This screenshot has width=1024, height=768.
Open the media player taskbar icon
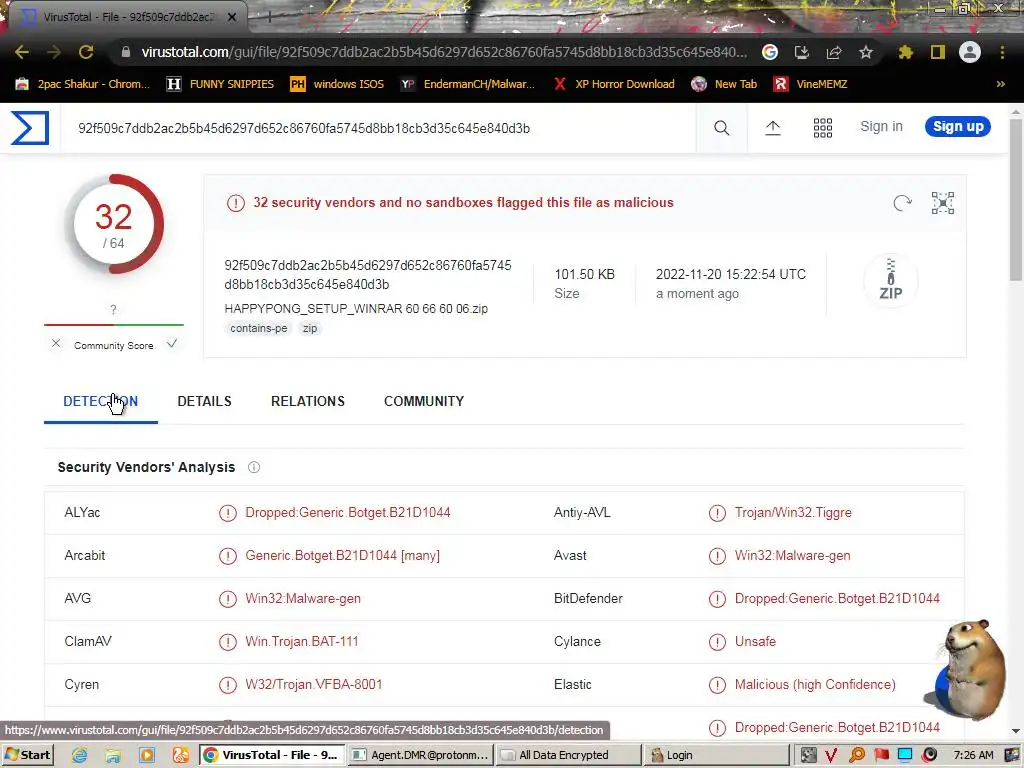click(x=147, y=755)
